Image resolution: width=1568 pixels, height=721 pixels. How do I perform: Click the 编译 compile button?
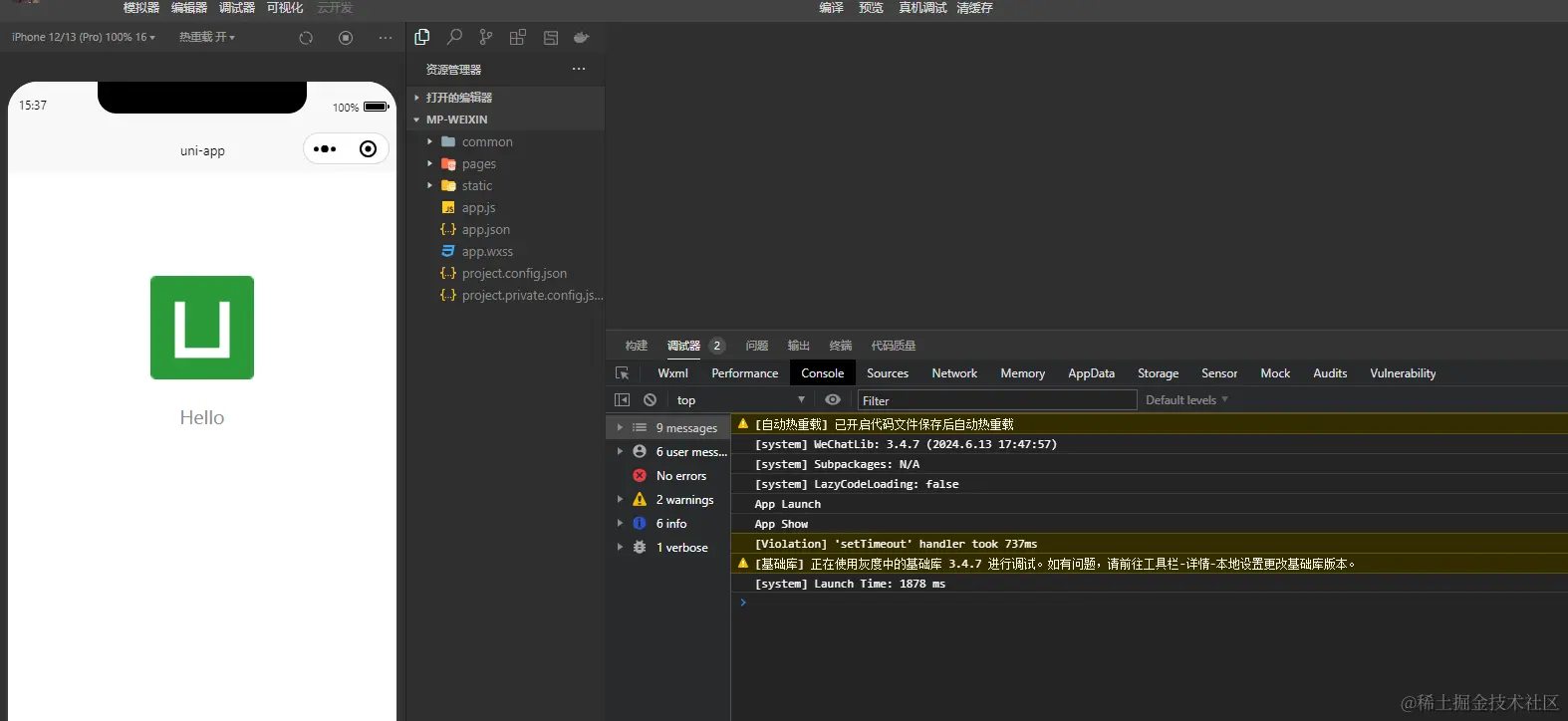coord(831,8)
